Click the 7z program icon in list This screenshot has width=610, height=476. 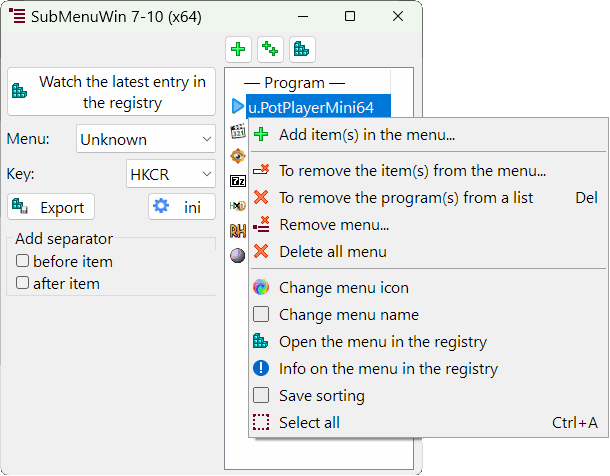click(237, 181)
